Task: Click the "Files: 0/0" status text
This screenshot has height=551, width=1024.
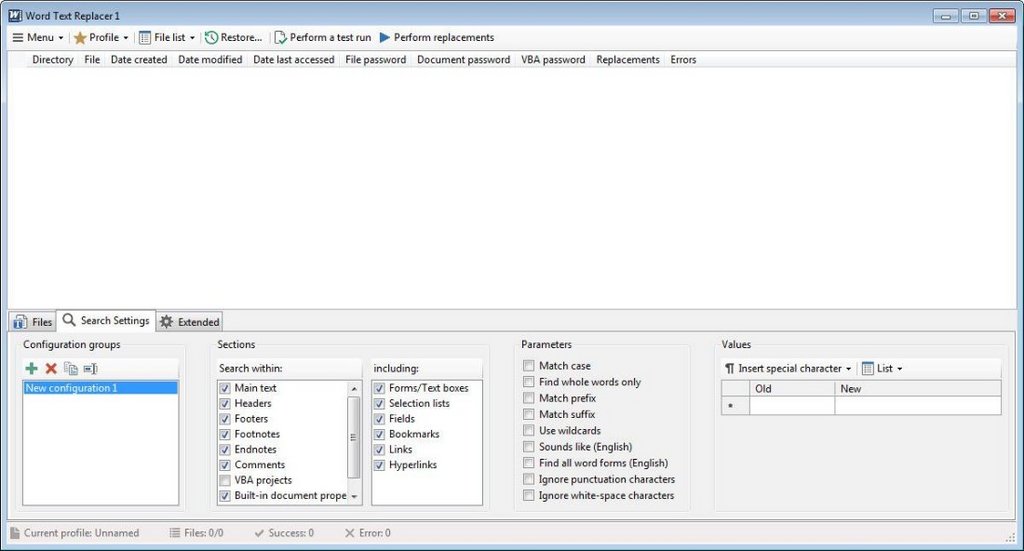Action: pos(204,533)
